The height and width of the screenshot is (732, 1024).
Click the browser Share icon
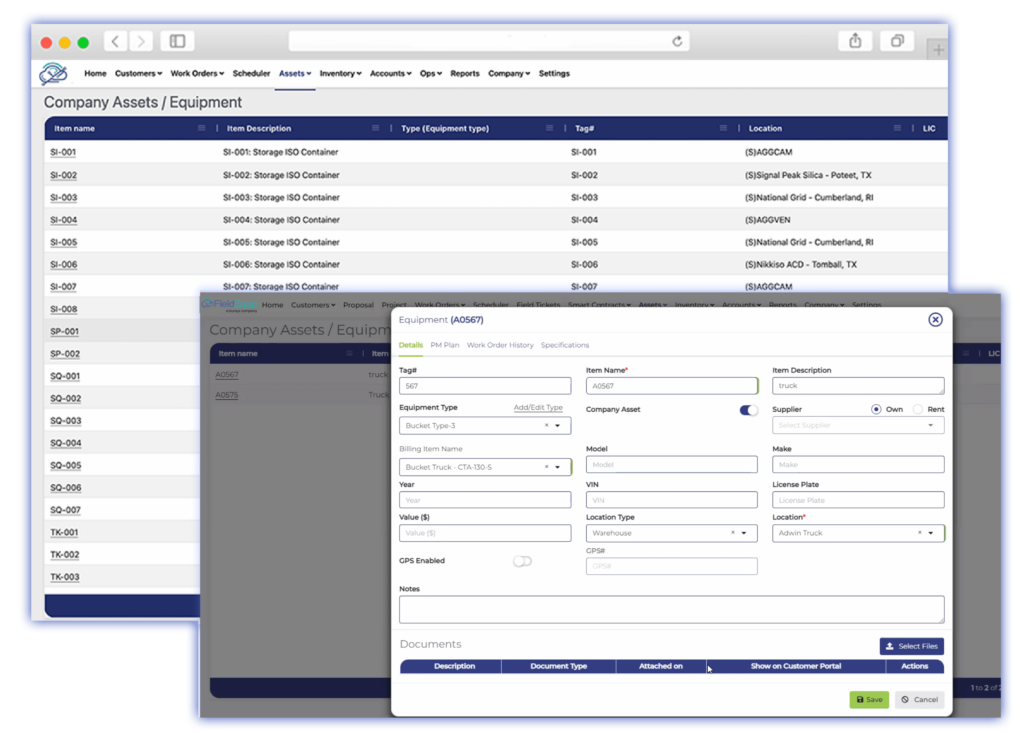pyautogui.click(x=855, y=40)
